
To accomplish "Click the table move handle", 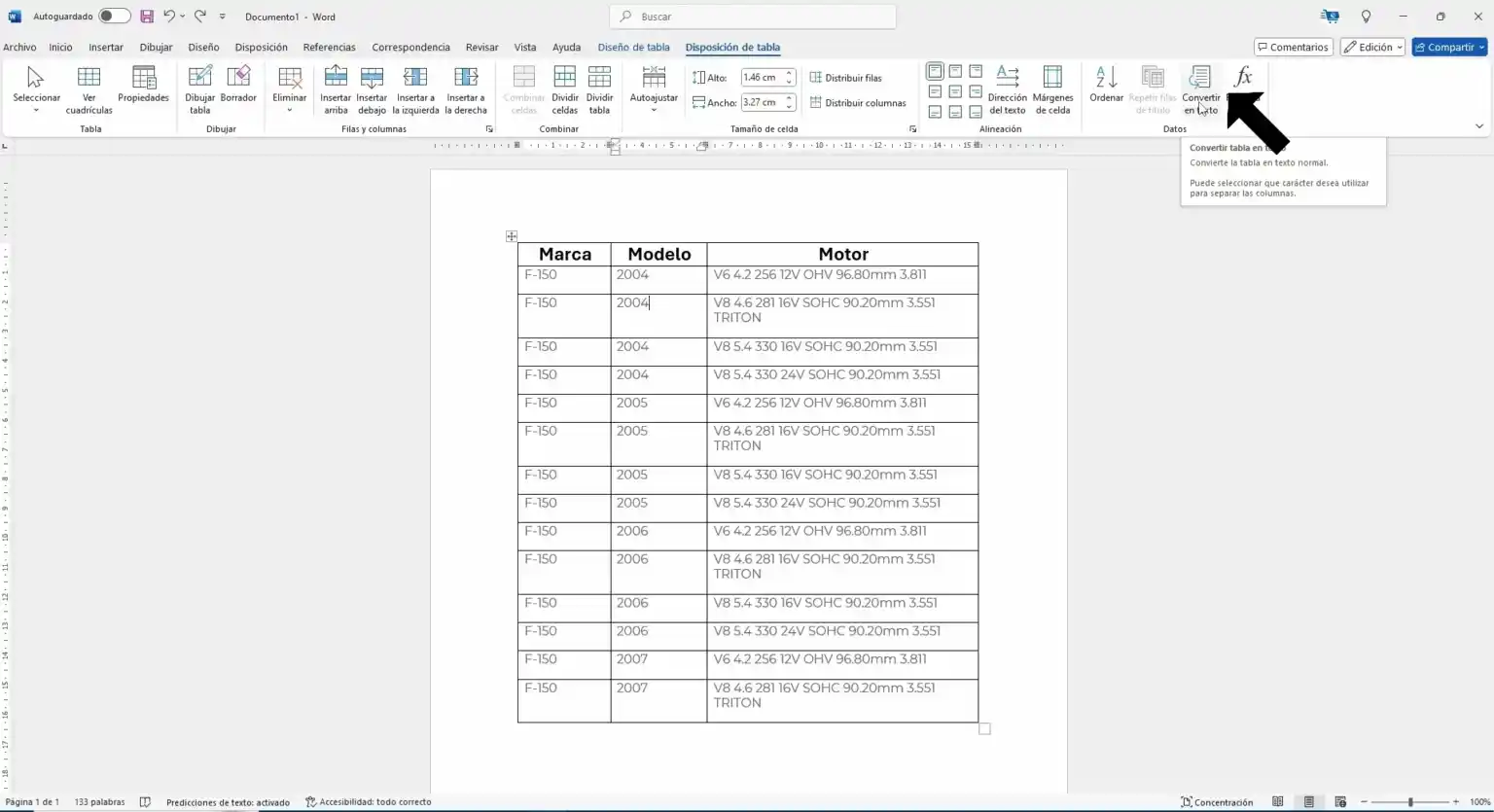I will (x=512, y=236).
